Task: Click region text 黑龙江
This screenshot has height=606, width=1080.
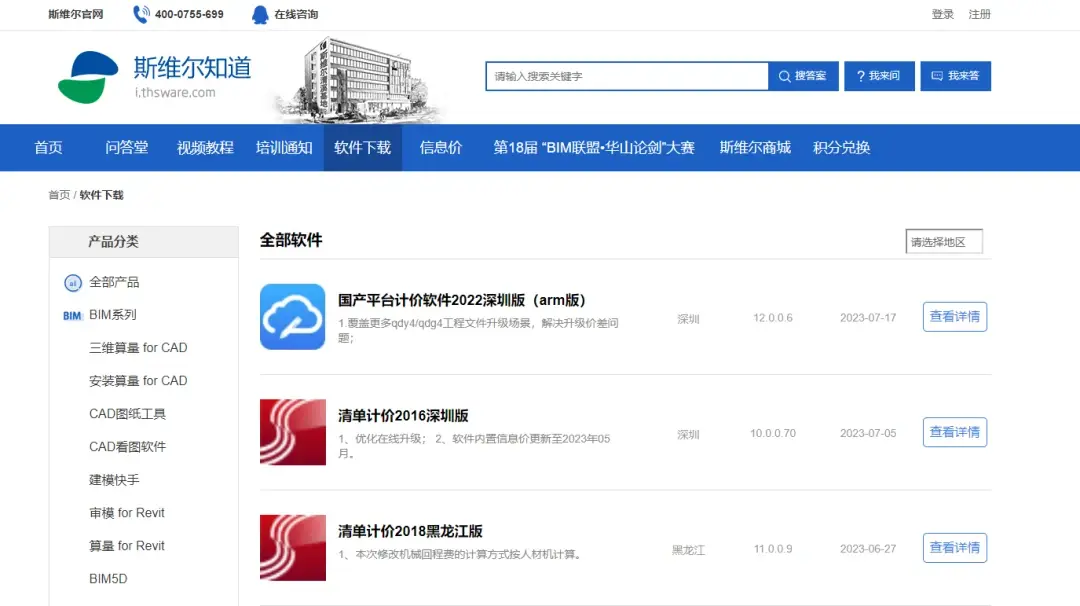Action: click(x=688, y=550)
